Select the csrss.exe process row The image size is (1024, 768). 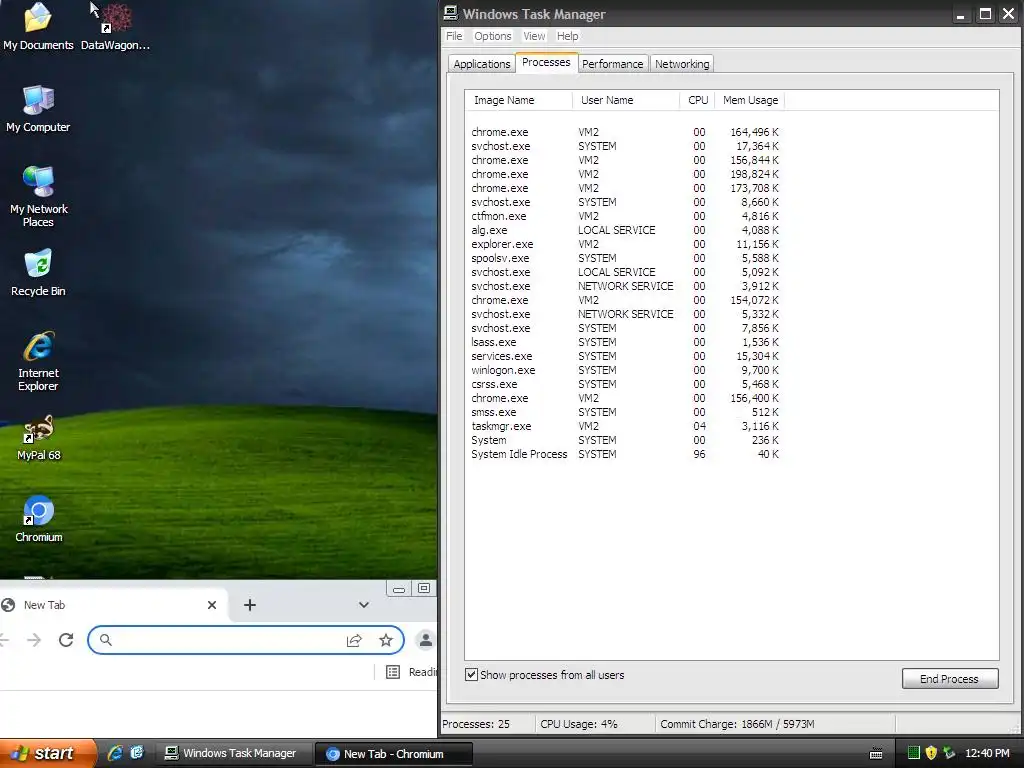625,384
